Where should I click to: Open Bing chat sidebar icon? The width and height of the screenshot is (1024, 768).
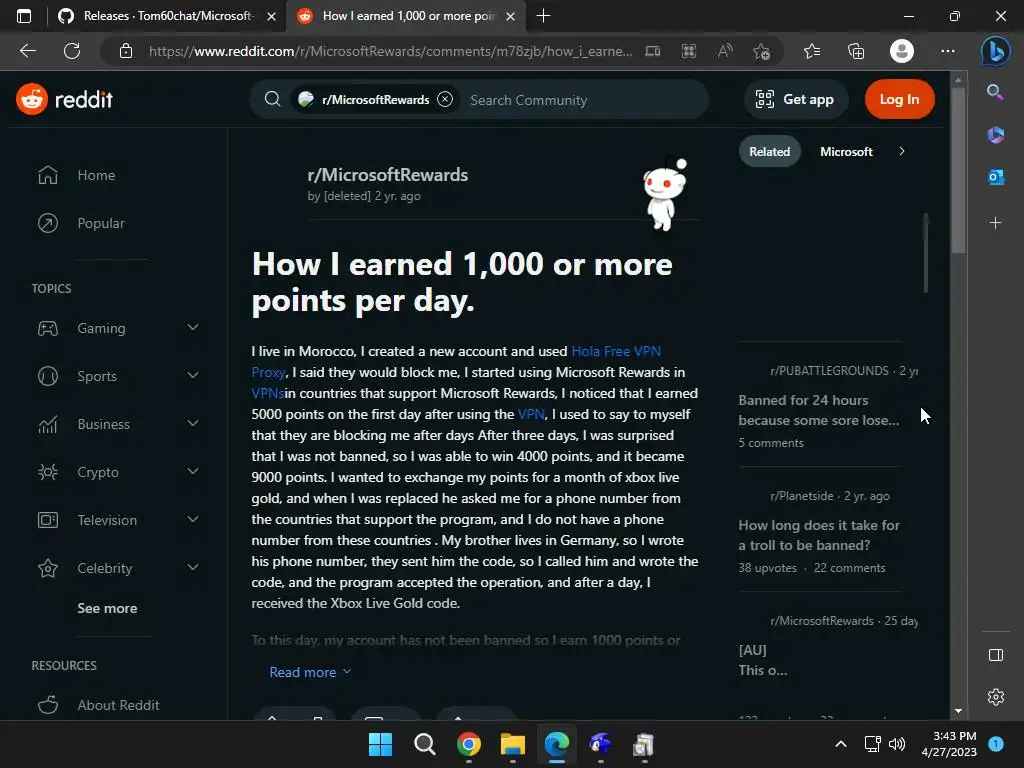tap(995, 51)
